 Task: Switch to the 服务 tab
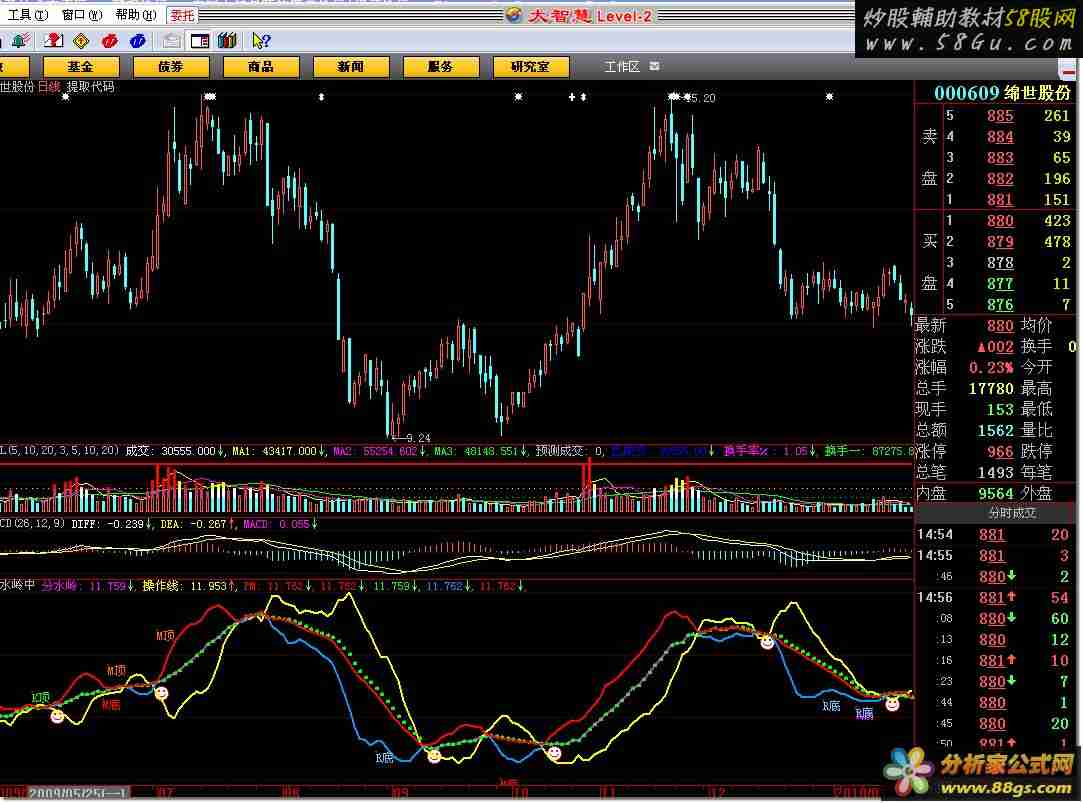[x=441, y=67]
